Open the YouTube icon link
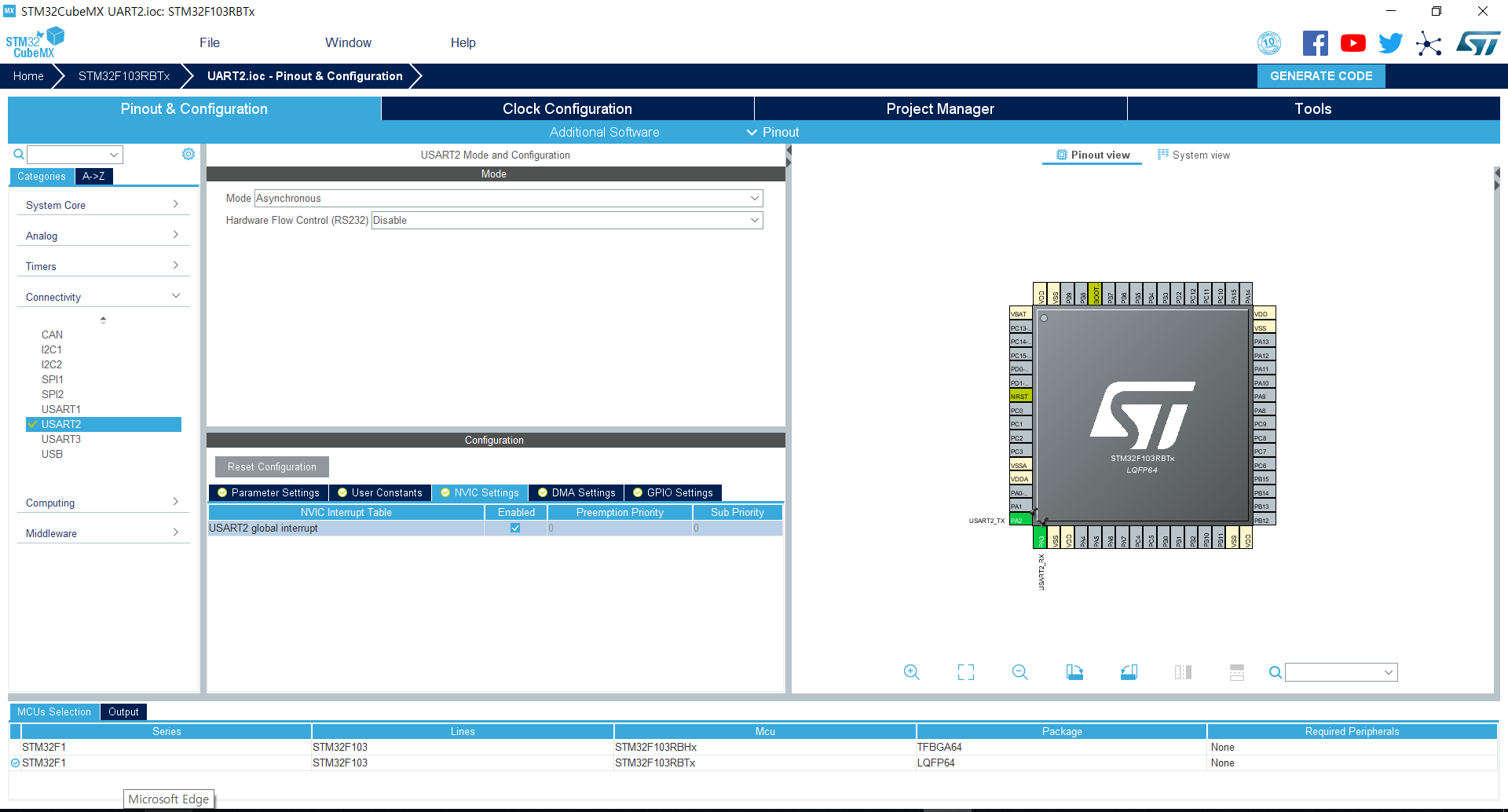 1352,43
